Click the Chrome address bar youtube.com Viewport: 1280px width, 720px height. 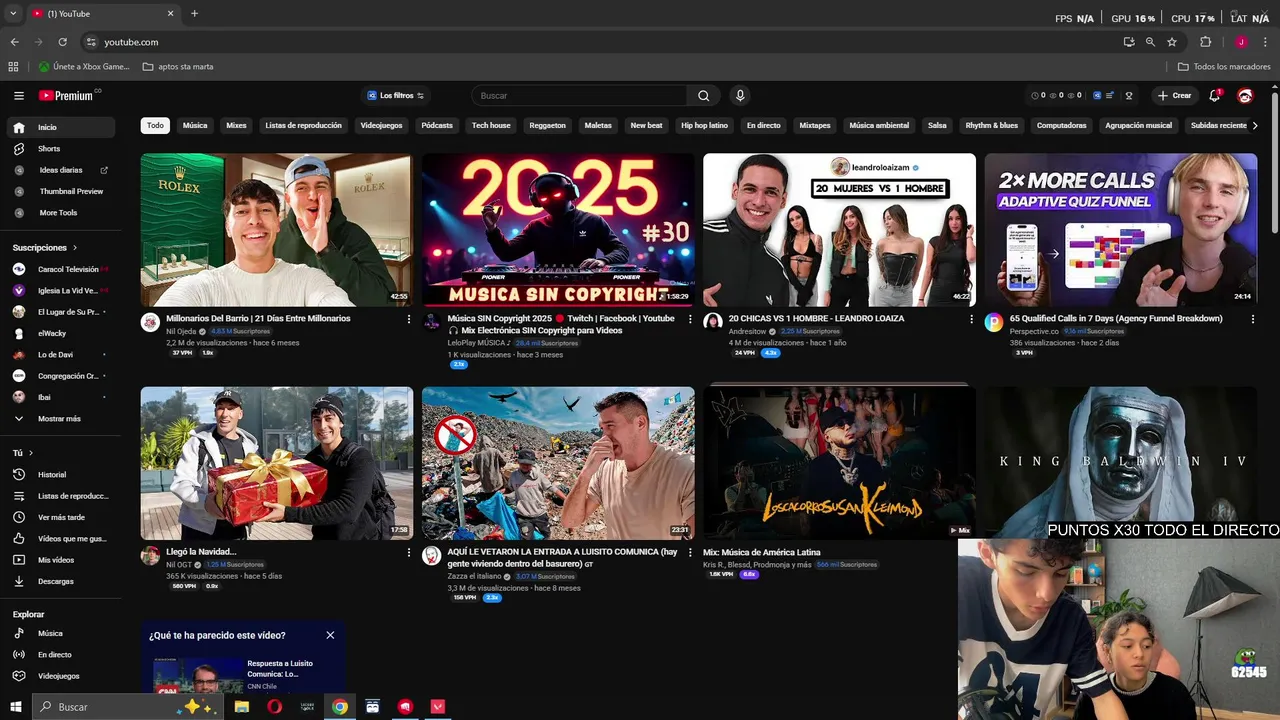click(x=600, y=42)
